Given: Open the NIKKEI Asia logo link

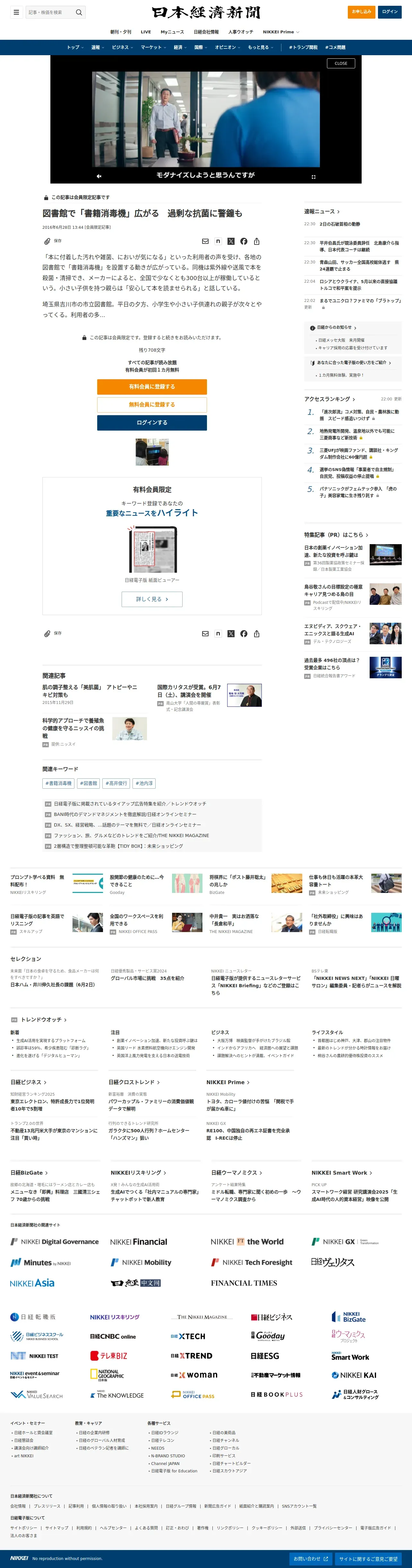Looking at the screenshot, I should point(32,1282).
